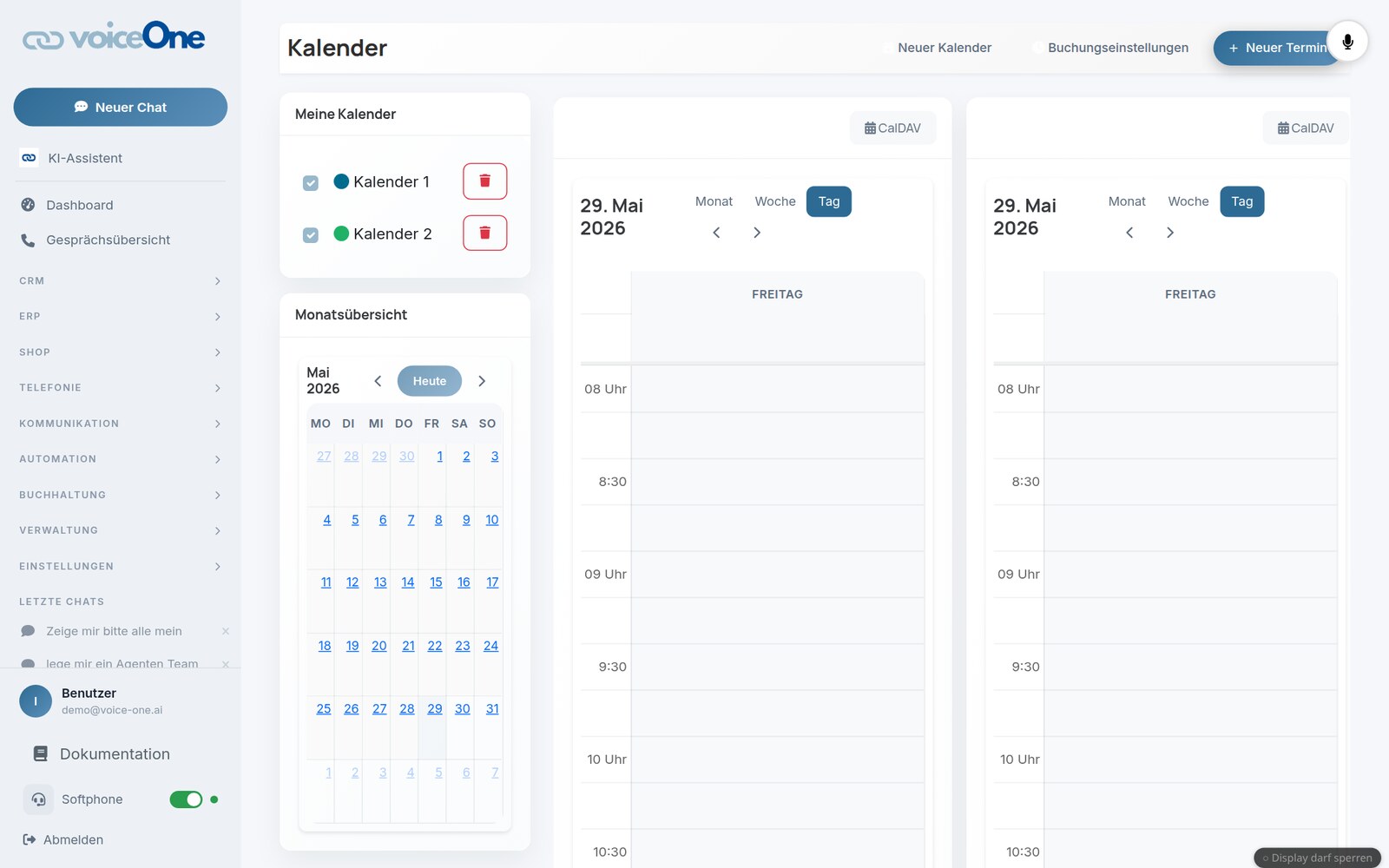This screenshot has height=868, width=1389.
Task: Expand the TELEFONIE section
Action: pos(120,387)
